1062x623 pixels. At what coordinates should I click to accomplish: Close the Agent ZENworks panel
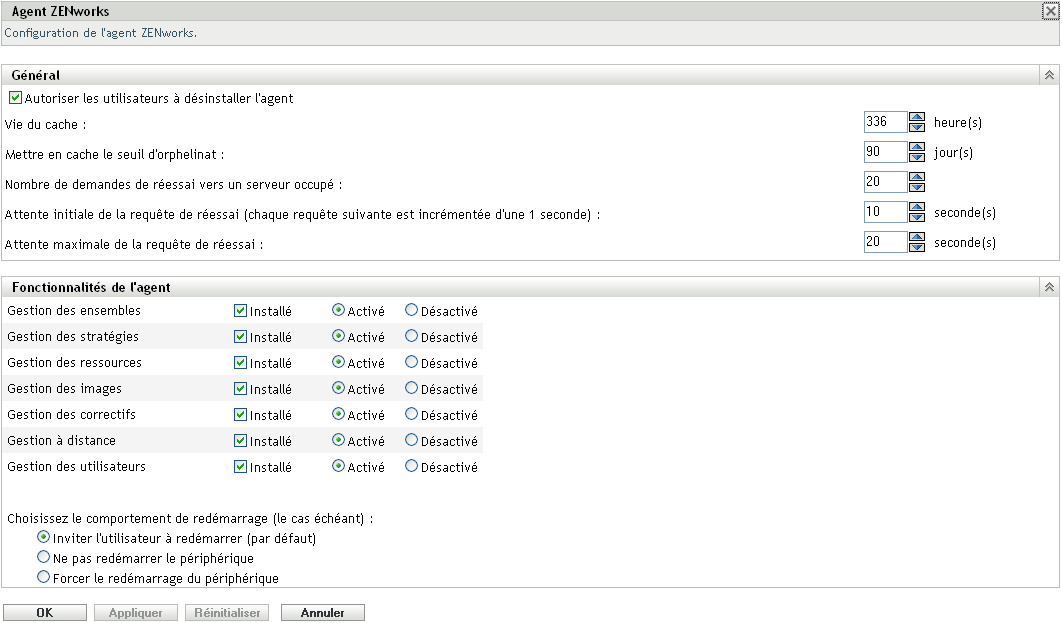click(1050, 11)
